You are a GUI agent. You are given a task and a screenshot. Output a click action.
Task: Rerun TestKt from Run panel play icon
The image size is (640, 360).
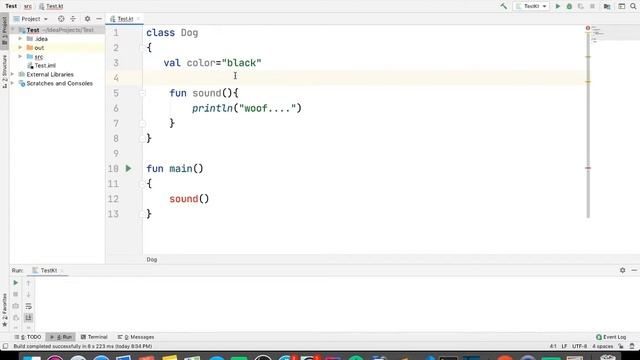click(x=16, y=282)
